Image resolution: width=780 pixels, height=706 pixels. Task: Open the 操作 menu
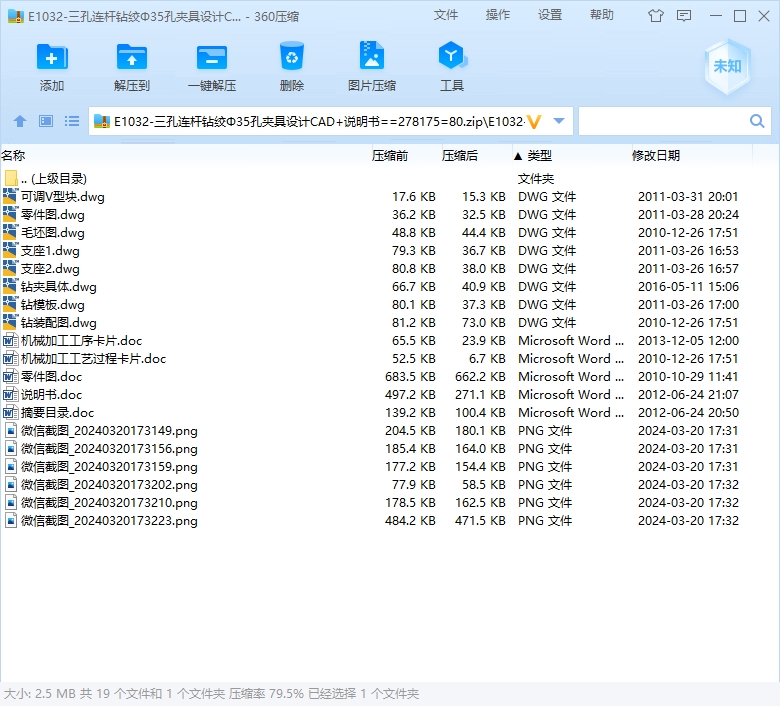497,15
